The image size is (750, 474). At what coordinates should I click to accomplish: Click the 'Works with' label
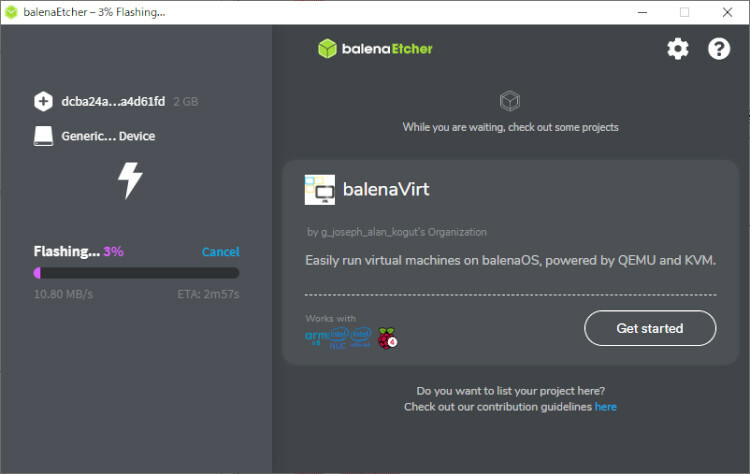pyautogui.click(x=331, y=319)
